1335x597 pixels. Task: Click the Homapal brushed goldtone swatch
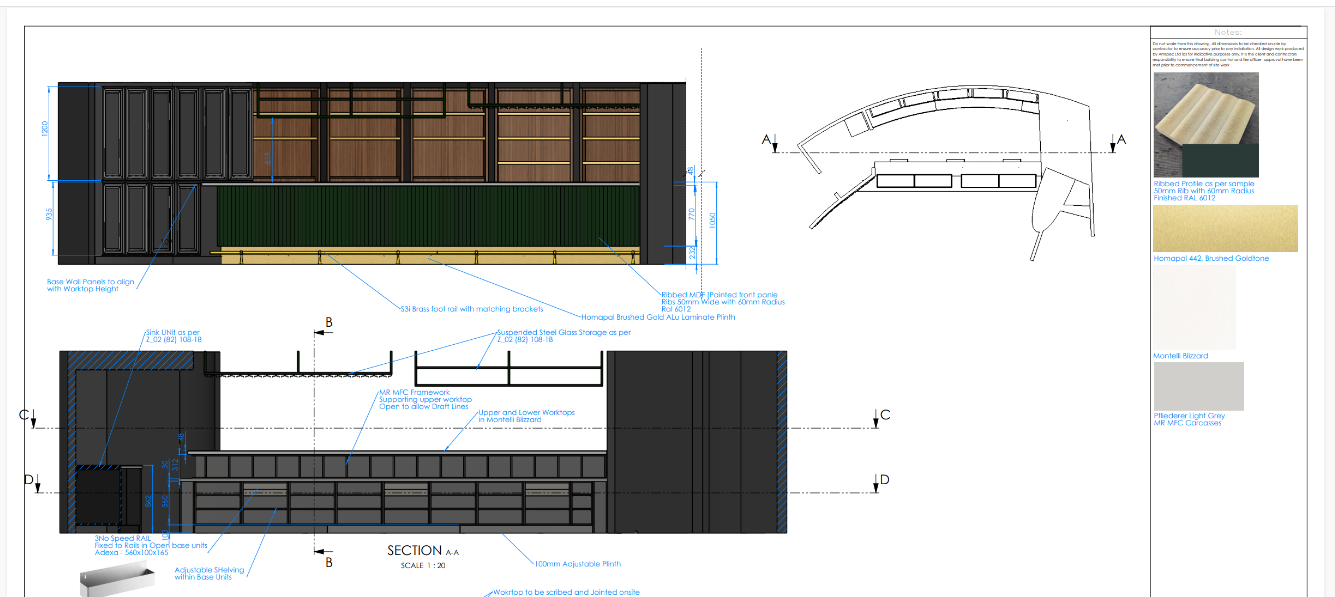pyautogui.click(x=1225, y=228)
